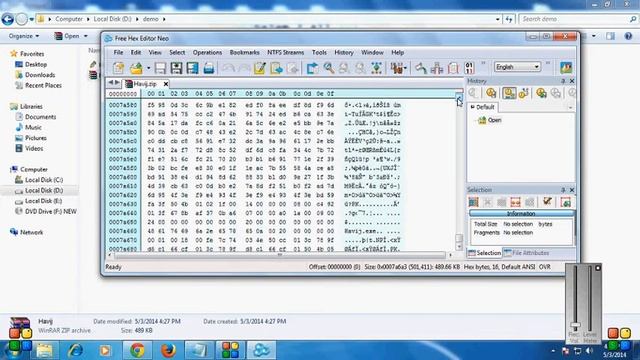Screen dimensions: 640x360
Task: Click the Level Meter slider track
Action: (x=589, y=298)
